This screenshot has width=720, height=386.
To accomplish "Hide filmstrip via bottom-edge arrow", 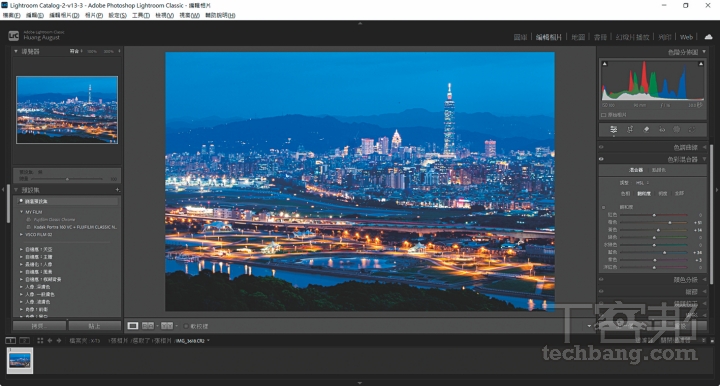I will click(360, 383).
